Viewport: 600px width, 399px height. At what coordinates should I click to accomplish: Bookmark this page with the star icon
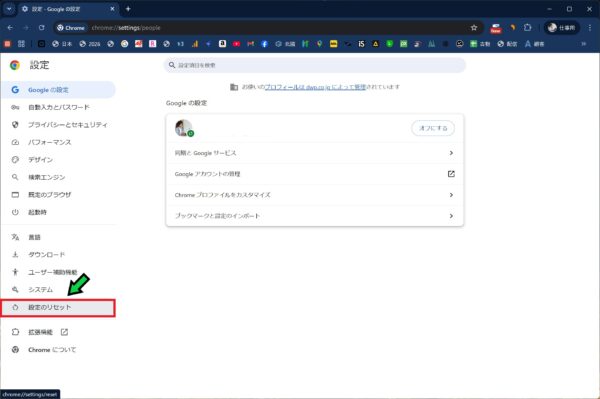click(x=474, y=28)
